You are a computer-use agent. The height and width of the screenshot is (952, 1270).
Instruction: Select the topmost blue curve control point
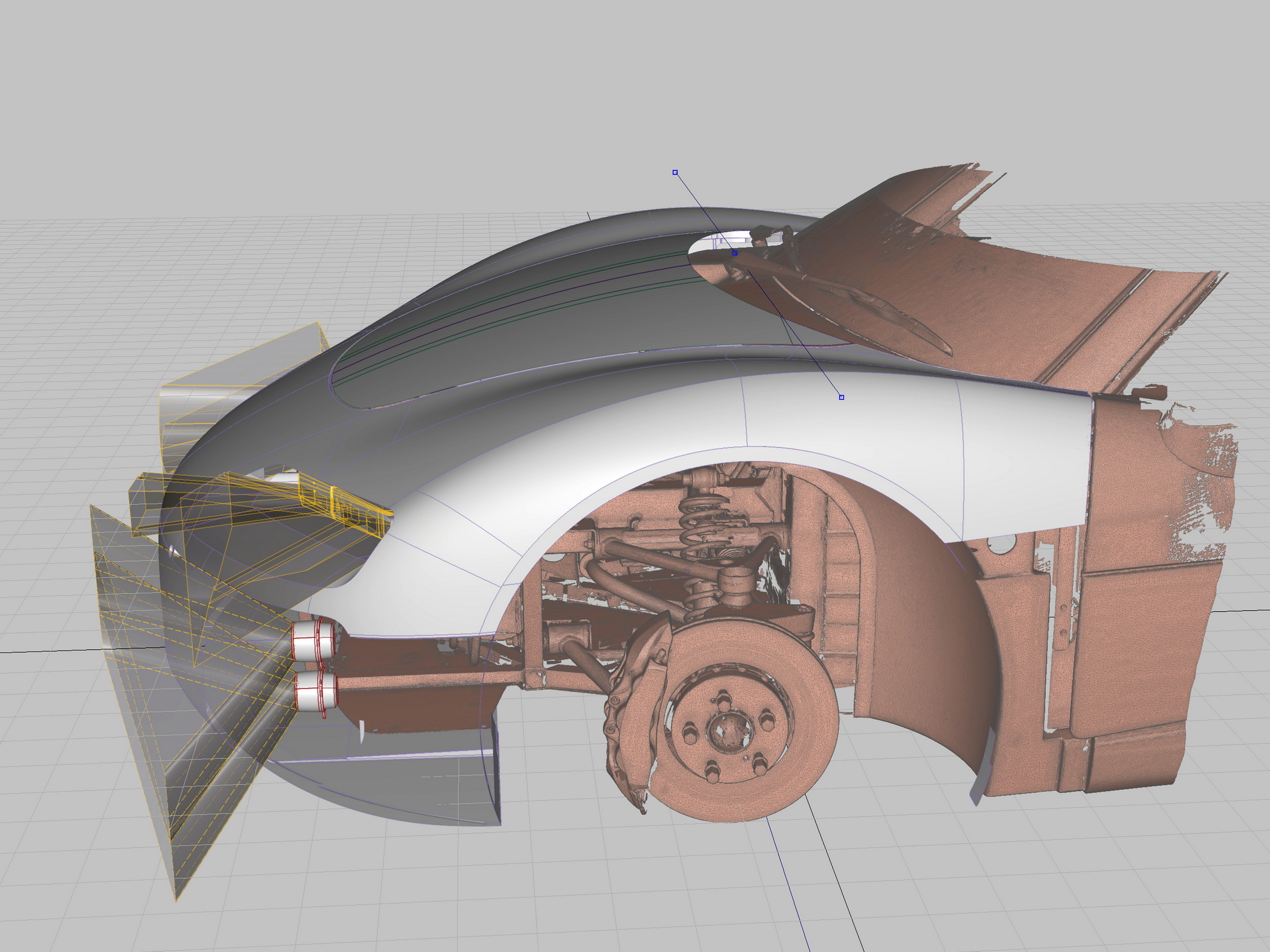675,172
